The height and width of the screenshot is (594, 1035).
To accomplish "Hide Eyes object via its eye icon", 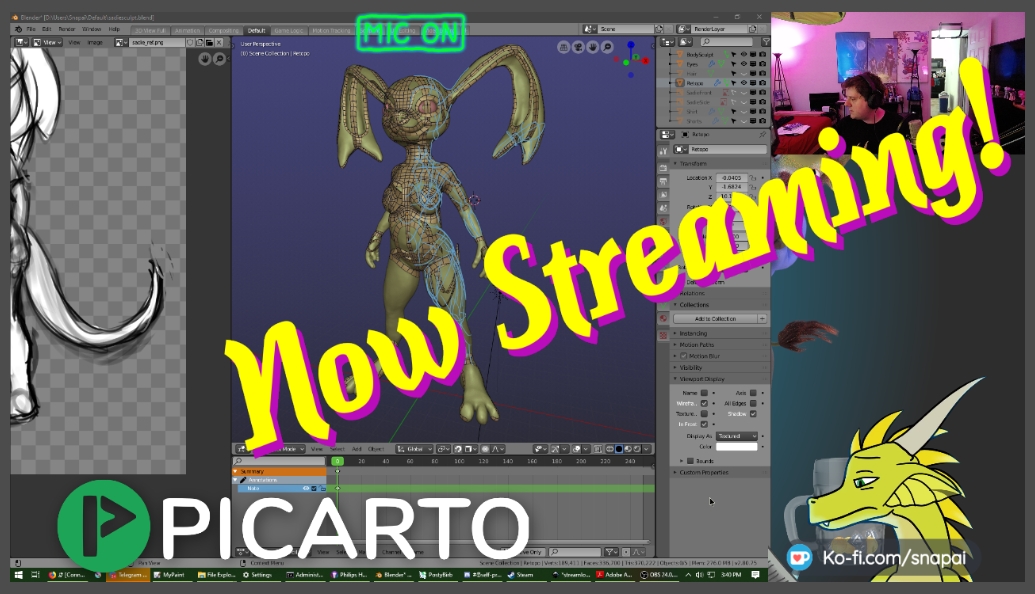I will [743, 64].
